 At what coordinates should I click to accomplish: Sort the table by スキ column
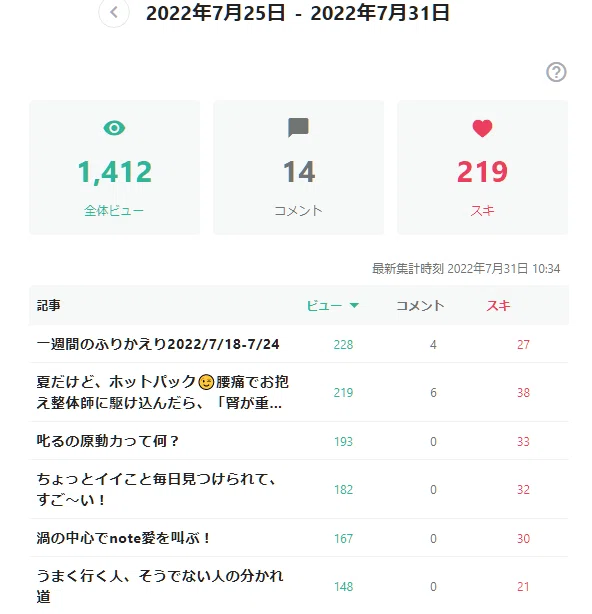point(498,305)
